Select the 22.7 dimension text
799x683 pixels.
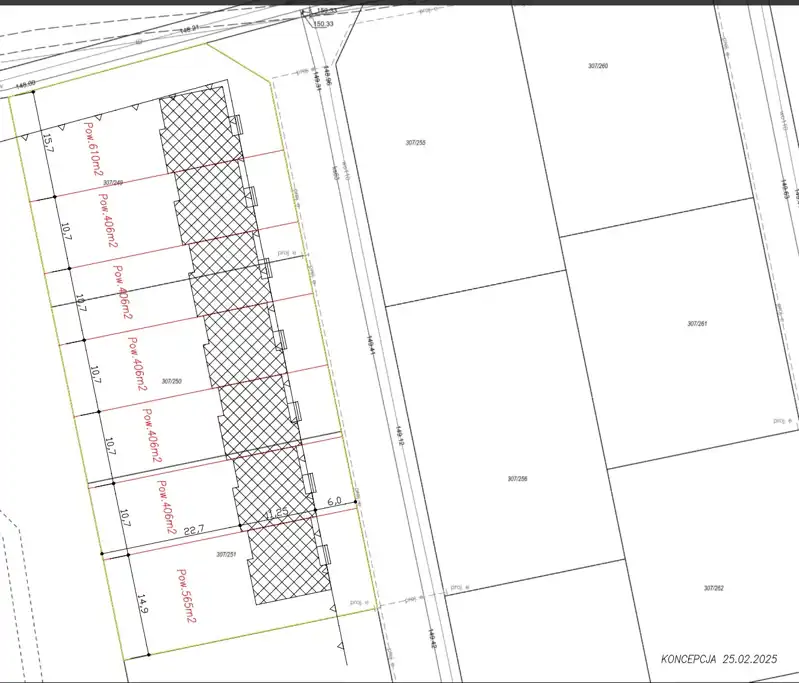(194, 530)
